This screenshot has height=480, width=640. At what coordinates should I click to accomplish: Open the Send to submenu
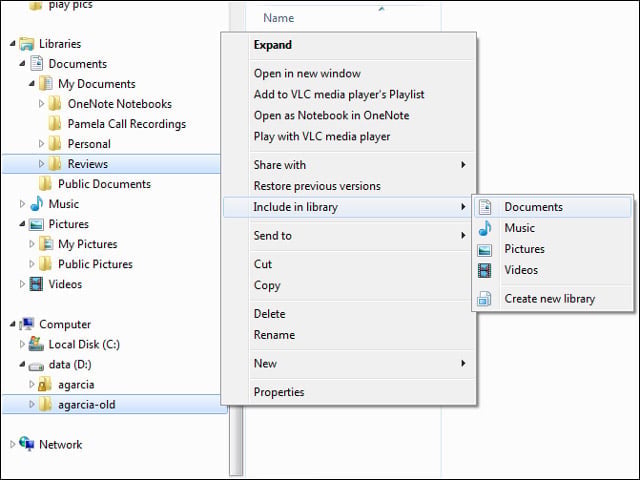point(349,236)
